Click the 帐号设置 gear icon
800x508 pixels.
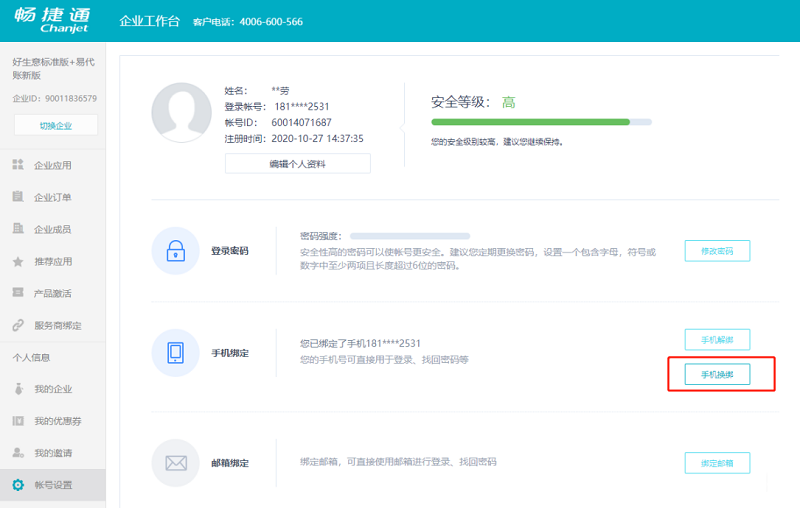(18, 485)
